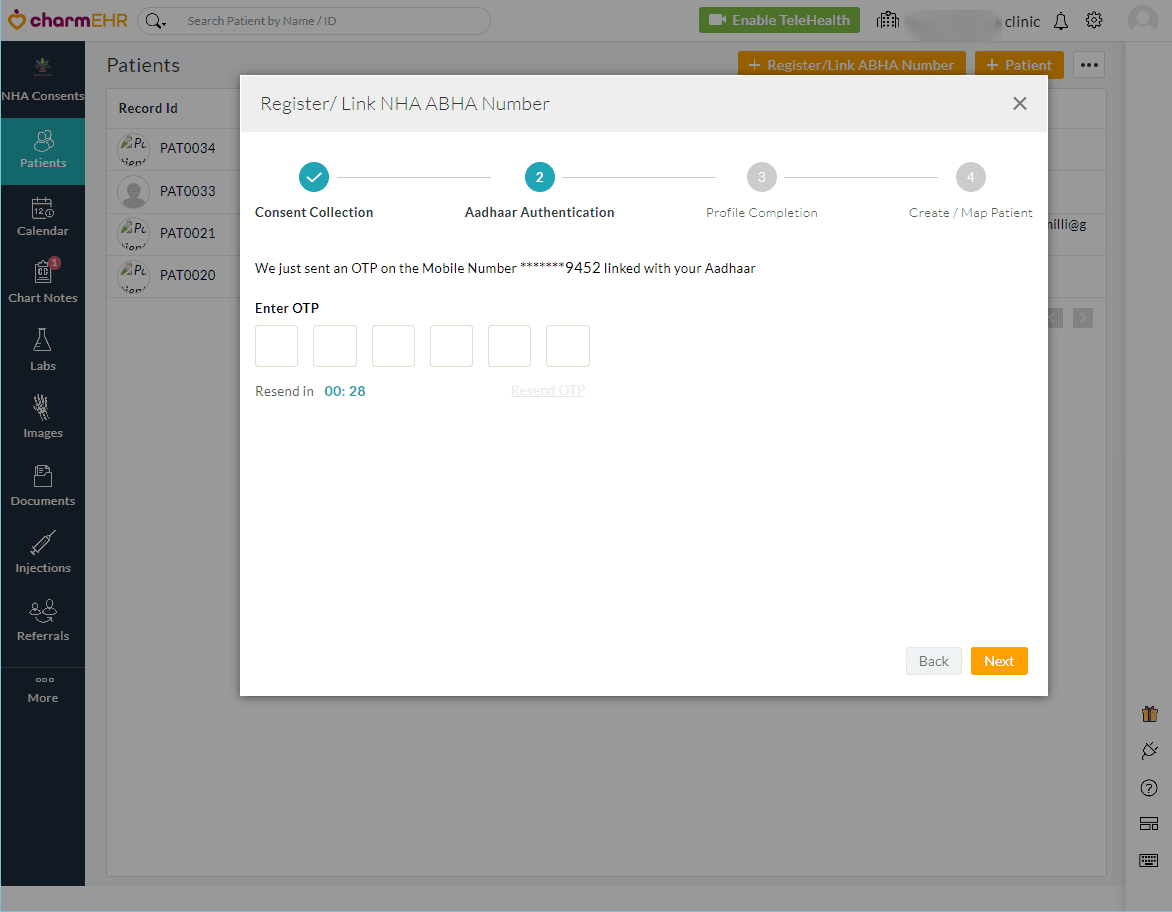This screenshot has width=1172, height=912.
Task: Open the Injections section
Action: [43, 551]
